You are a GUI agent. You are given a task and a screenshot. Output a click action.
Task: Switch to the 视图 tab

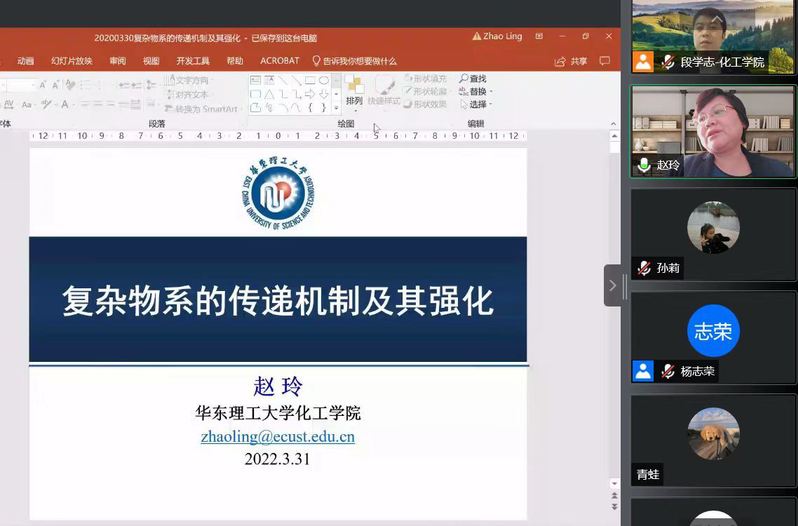151,61
